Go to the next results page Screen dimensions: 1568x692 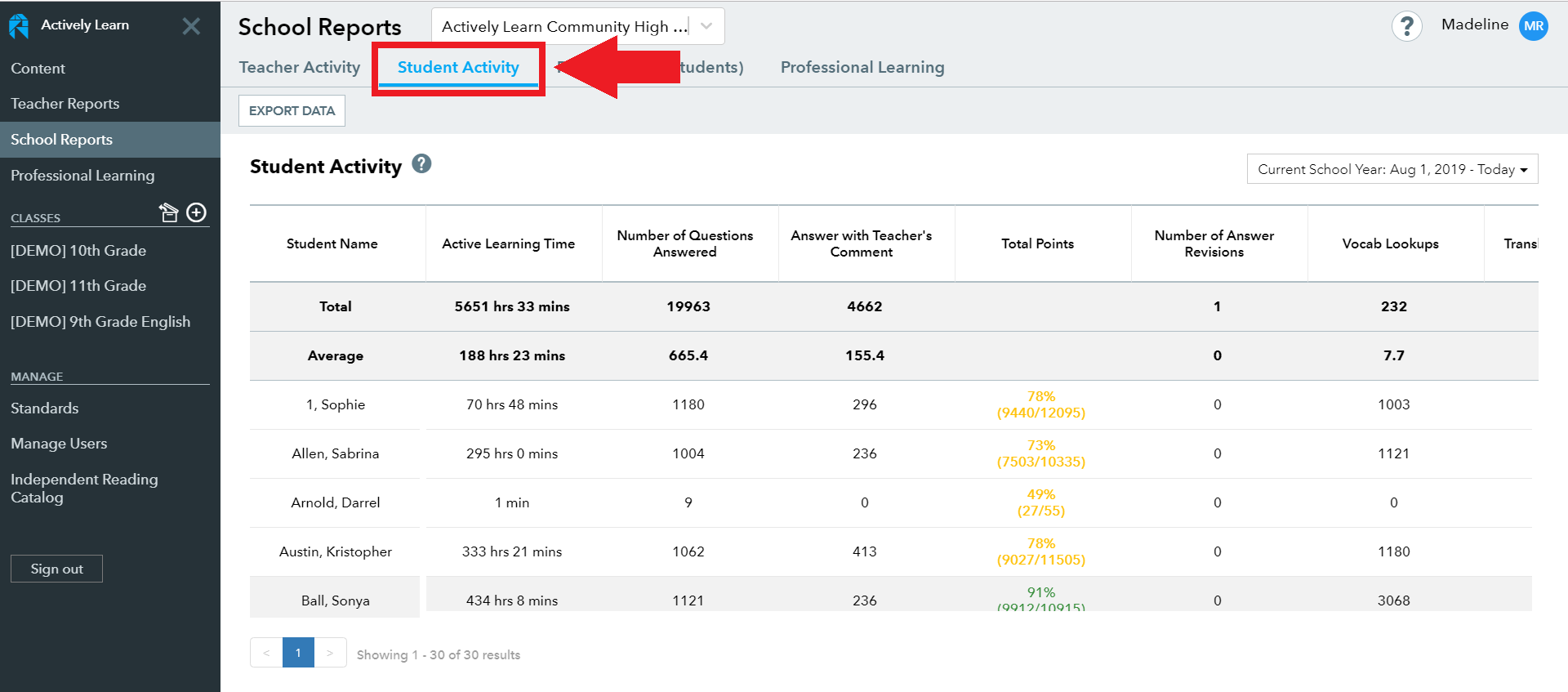pos(330,653)
